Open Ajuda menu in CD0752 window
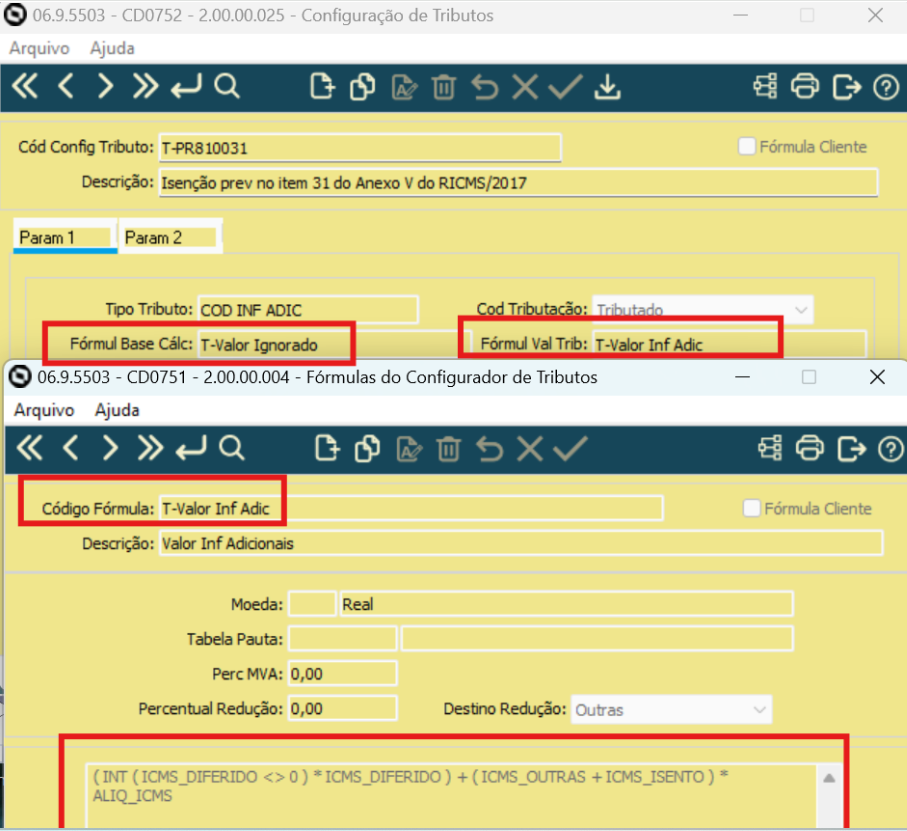Viewport: 907px width, 831px height. [x=112, y=49]
